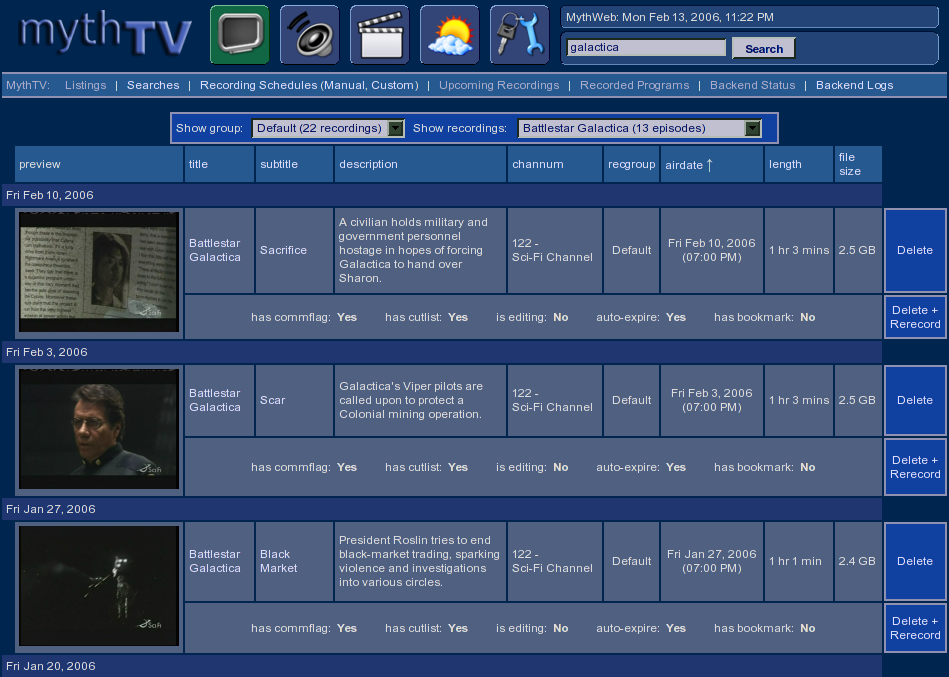Click the MythTV logo
The height and width of the screenshot is (677, 949).
[105, 33]
